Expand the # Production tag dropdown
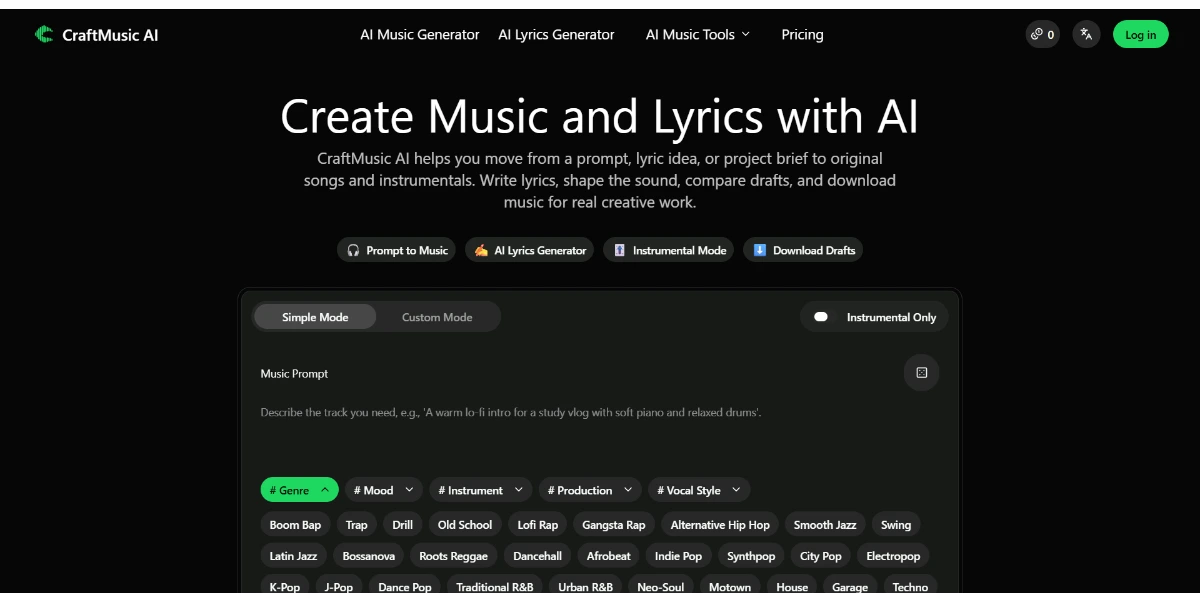The image size is (1200, 602). click(590, 490)
